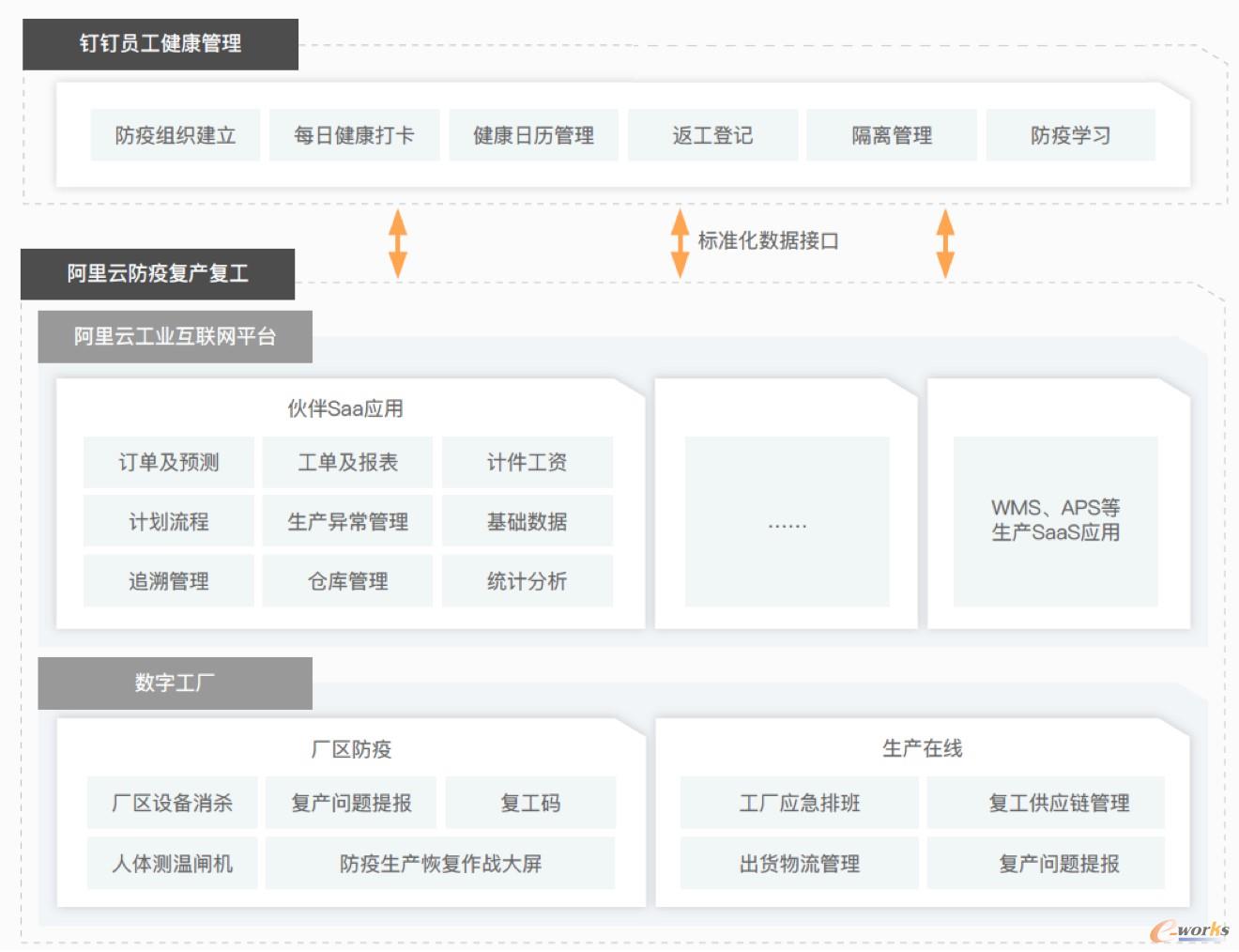Click the ellipsis placeholder box
This screenshot has width=1239, height=952.
tap(787, 521)
